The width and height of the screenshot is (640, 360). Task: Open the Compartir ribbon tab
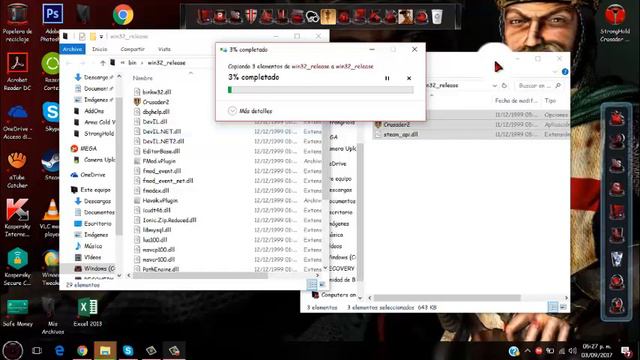click(x=132, y=49)
